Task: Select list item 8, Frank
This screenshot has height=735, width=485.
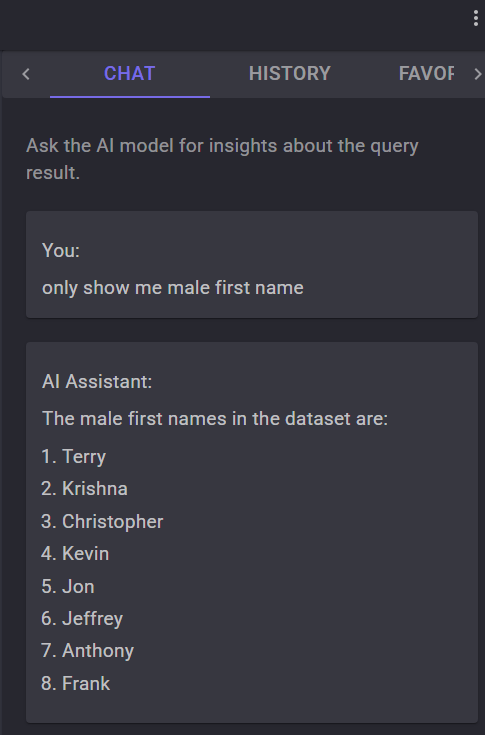Action: 75,683
